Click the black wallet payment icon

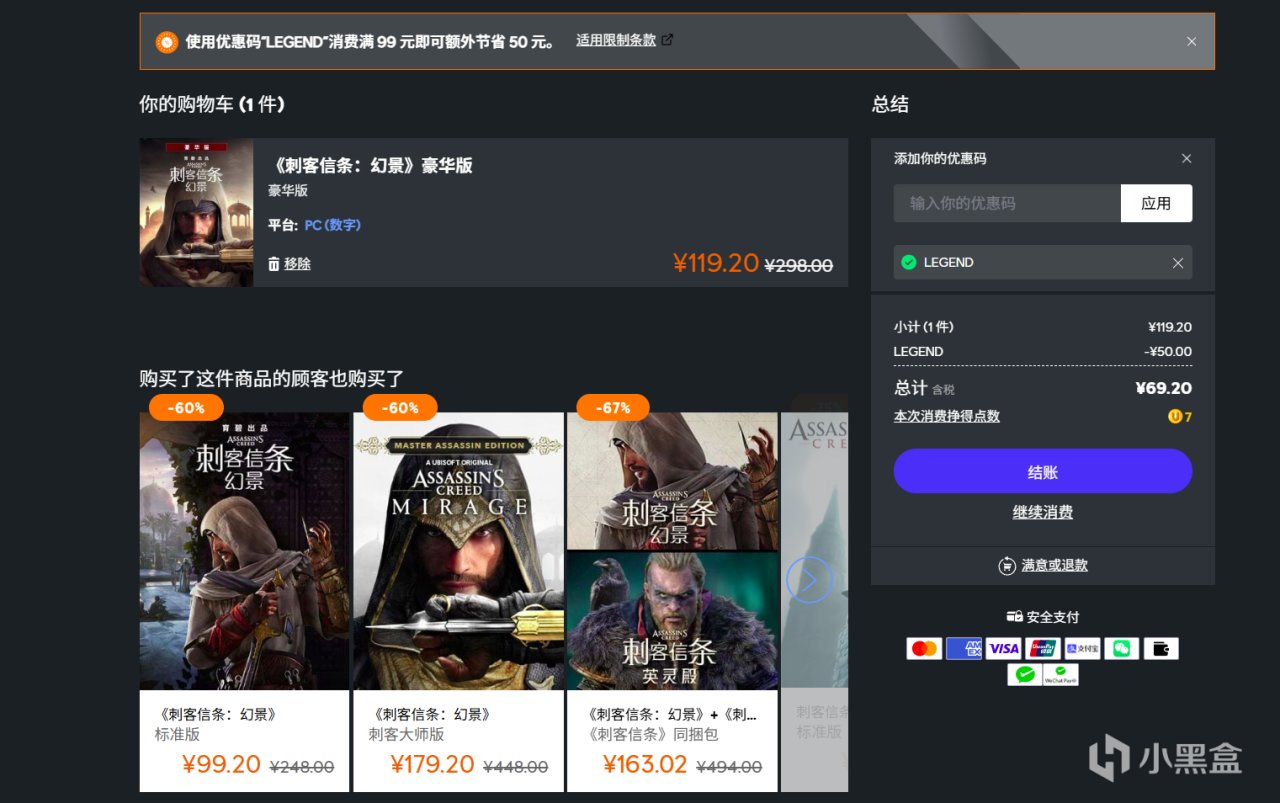coord(1161,649)
